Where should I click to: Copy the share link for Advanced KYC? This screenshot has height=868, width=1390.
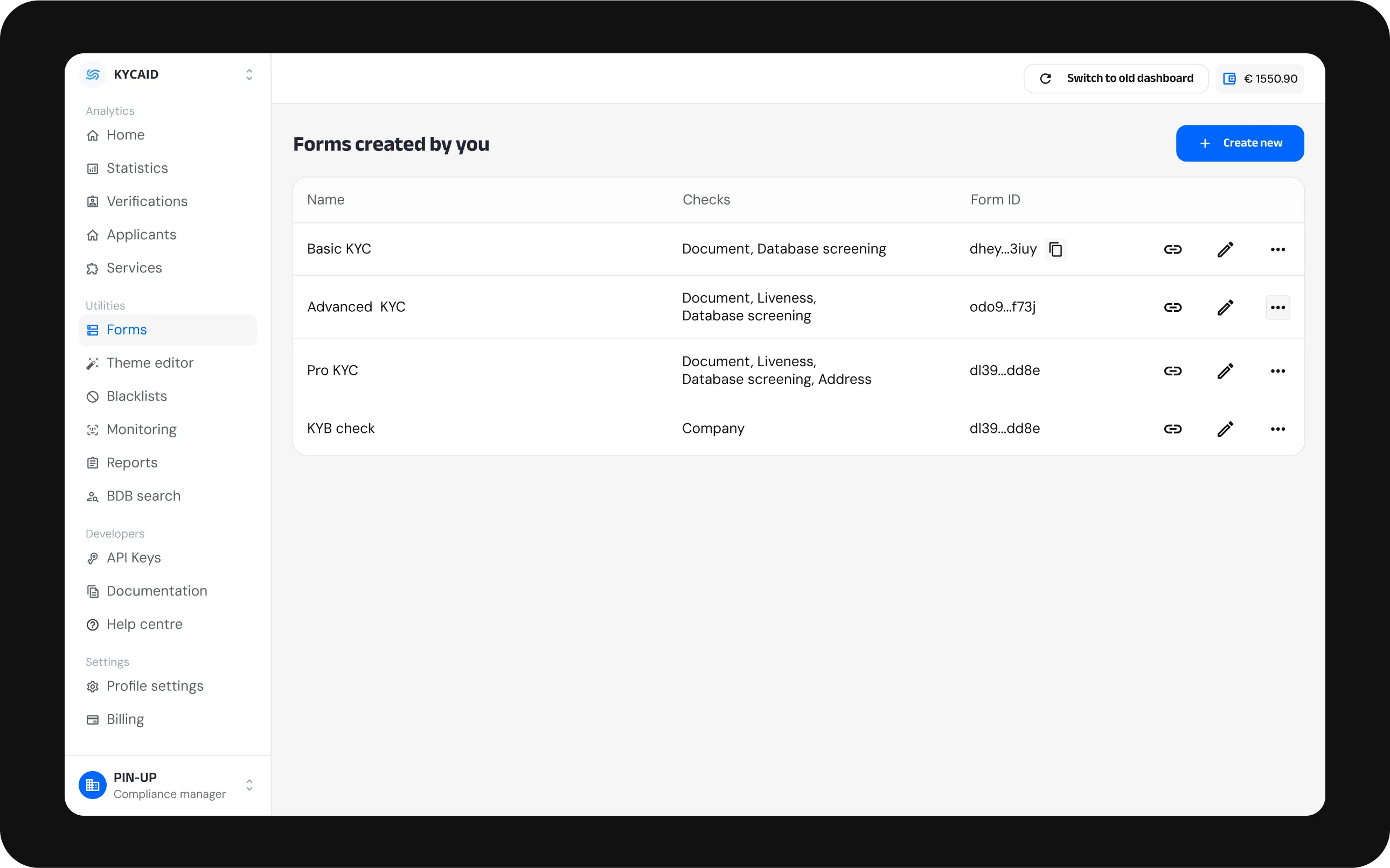(1173, 307)
